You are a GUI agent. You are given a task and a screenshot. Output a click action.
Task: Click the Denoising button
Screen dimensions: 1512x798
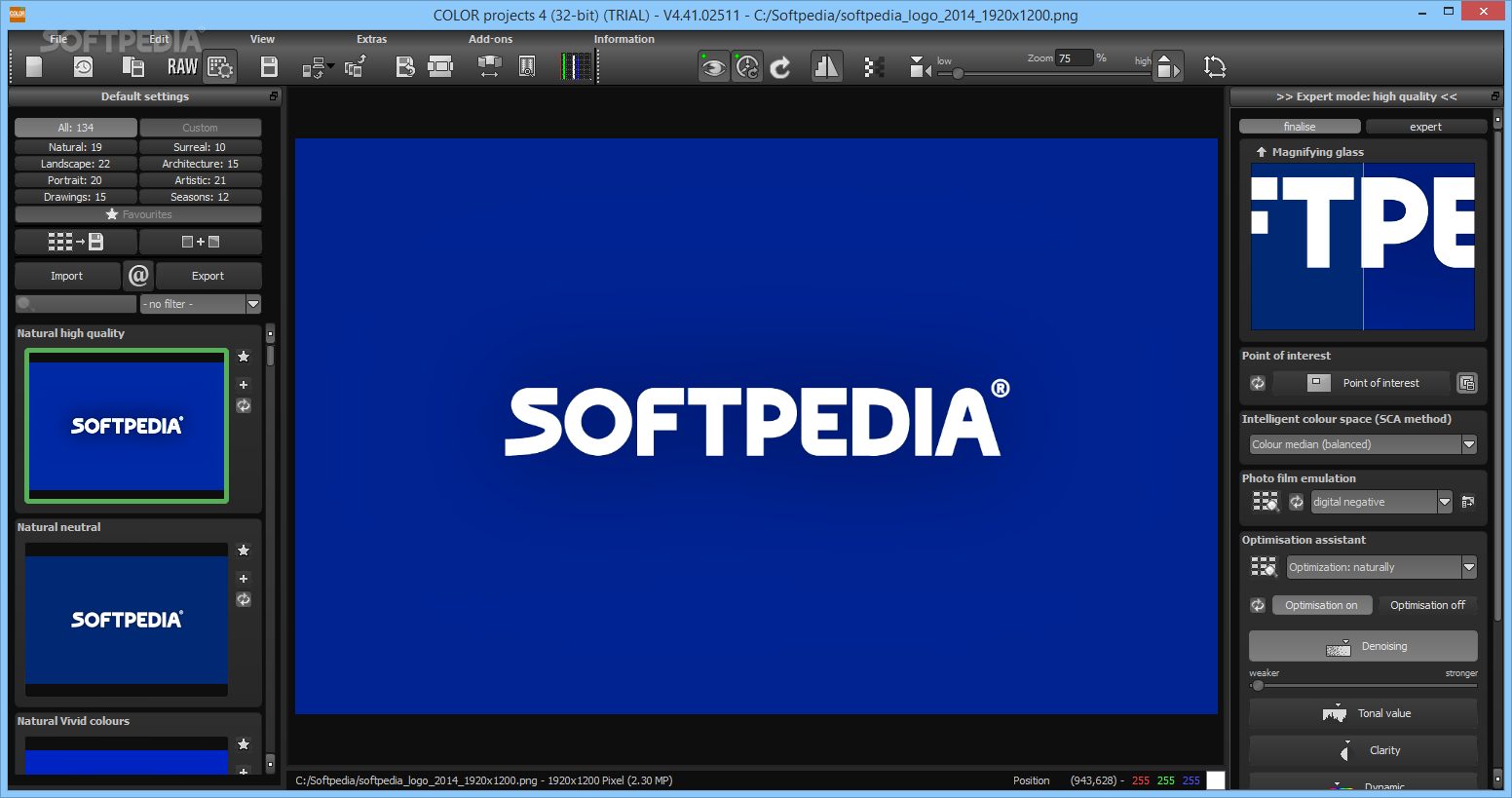1363,646
